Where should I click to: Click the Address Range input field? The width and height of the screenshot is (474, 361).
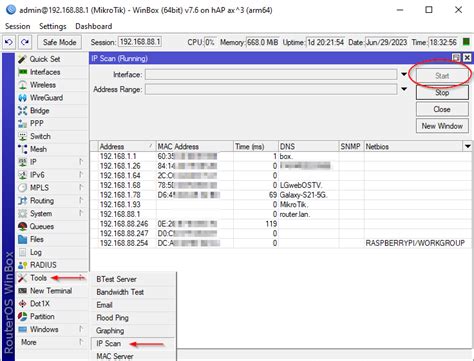(x=271, y=89)
